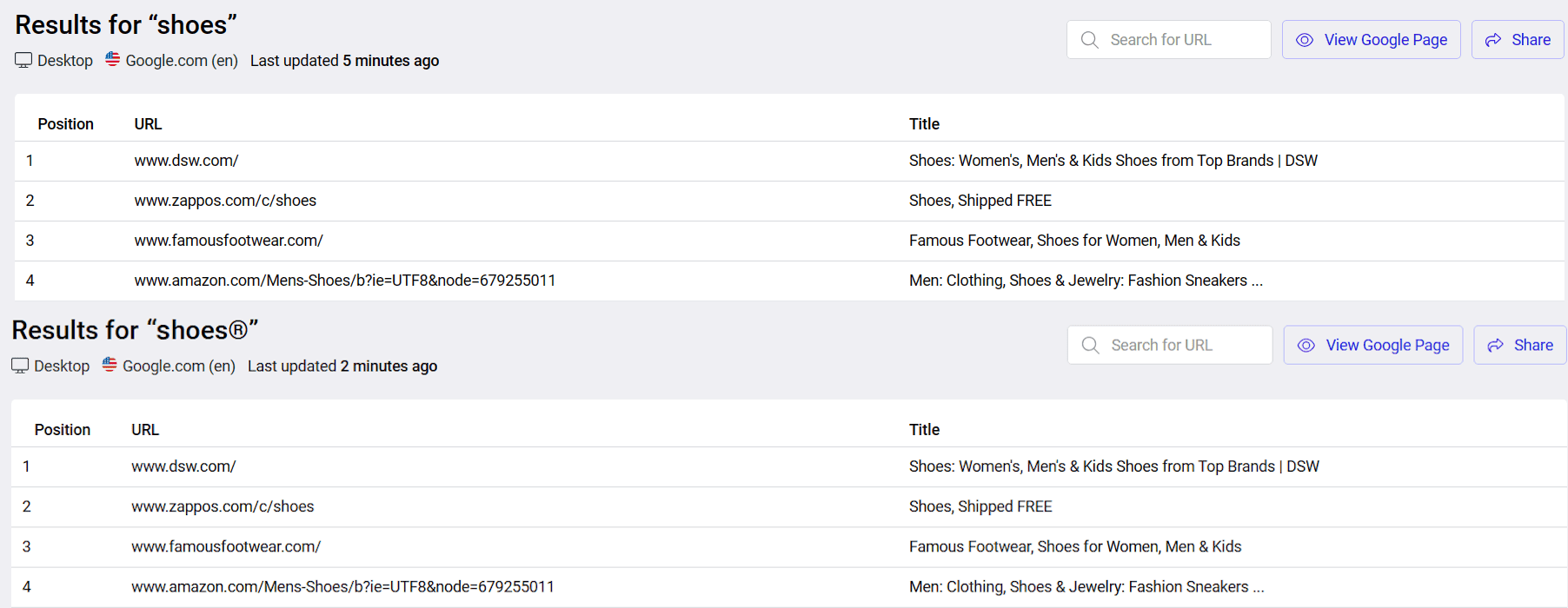Click the DSW title in the "shoes®" table
Screen dimensions: 1568x608
[1114, 466]
